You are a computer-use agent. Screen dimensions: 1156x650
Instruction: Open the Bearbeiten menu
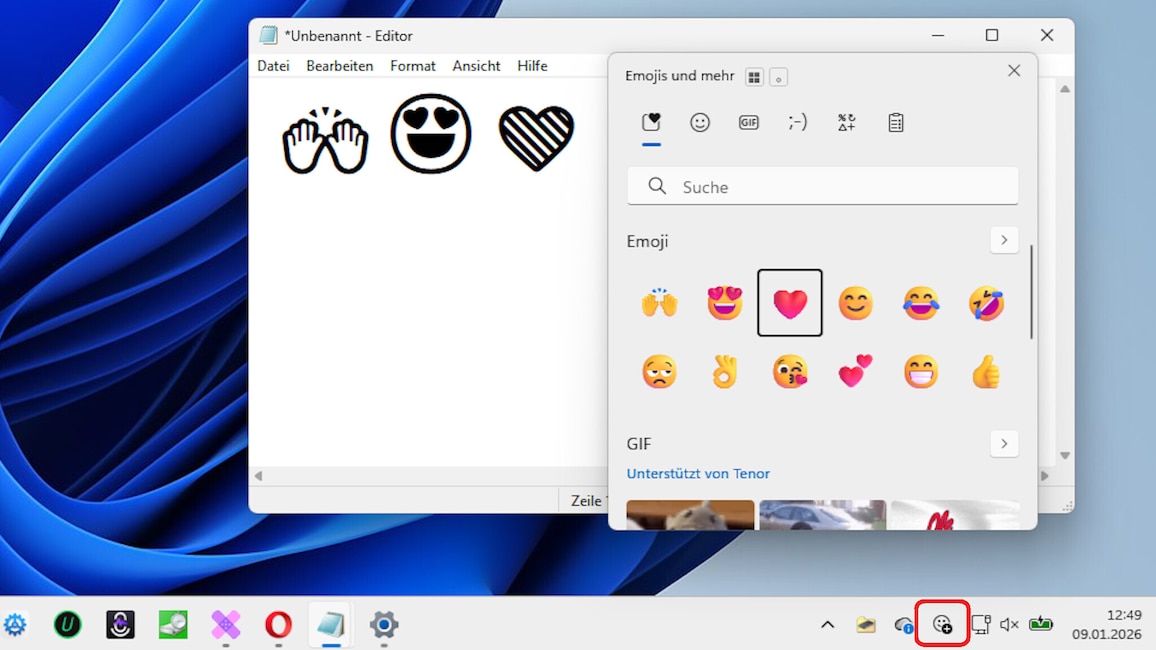pos(340,66)
